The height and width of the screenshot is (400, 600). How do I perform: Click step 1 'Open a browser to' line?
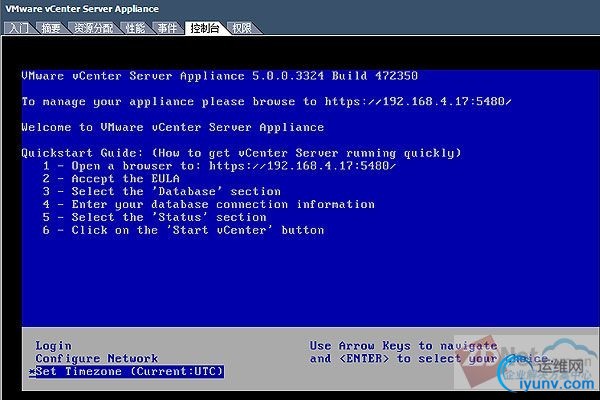tap(219, 166)
